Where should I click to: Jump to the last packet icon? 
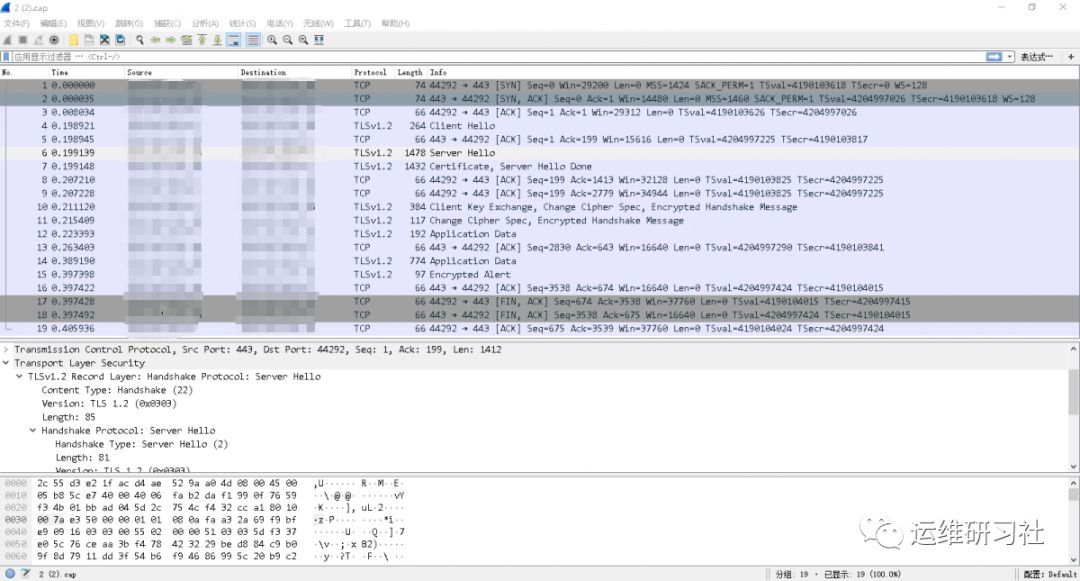pyautogui.click(x=218, y=40)
